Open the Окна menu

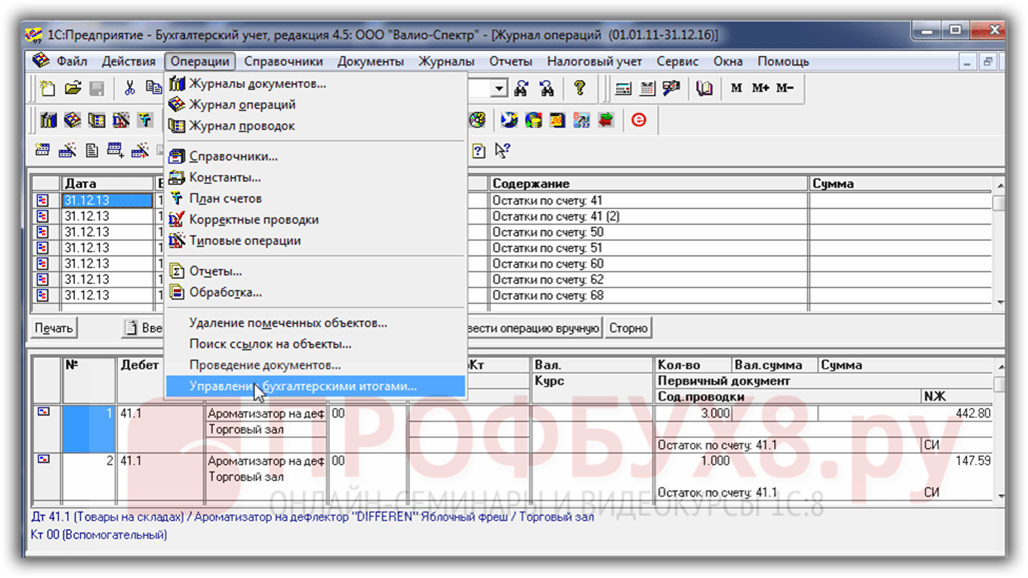coord(728,61)
